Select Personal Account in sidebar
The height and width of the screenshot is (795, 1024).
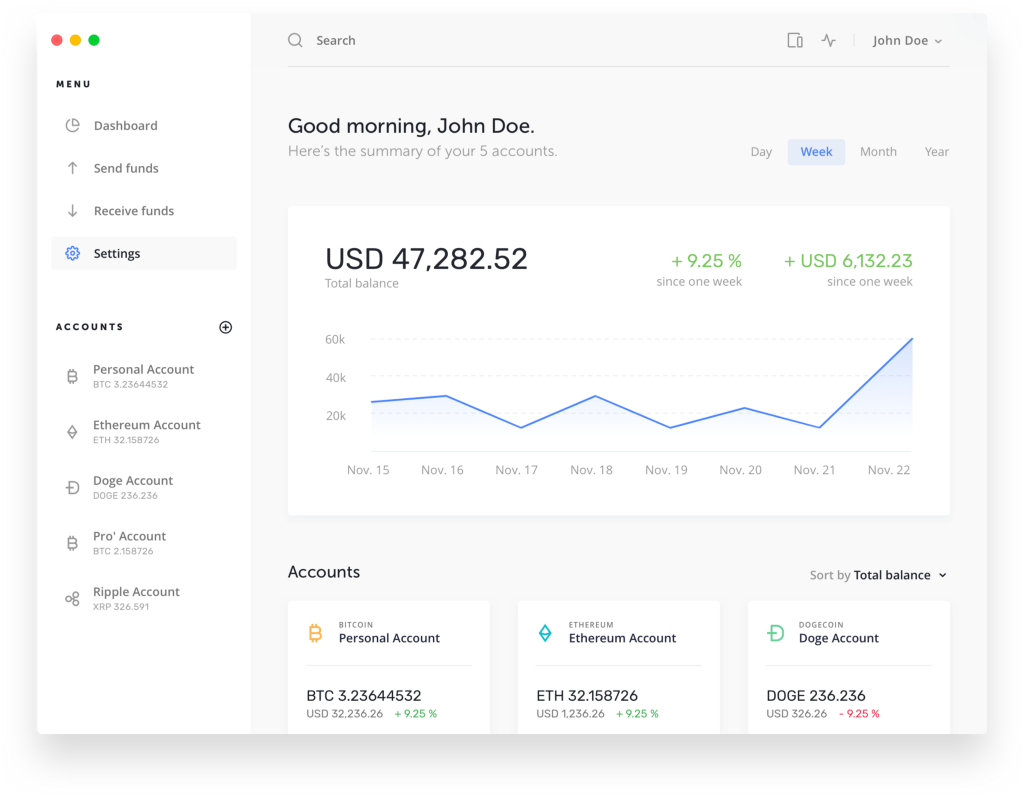coord(144,376)
